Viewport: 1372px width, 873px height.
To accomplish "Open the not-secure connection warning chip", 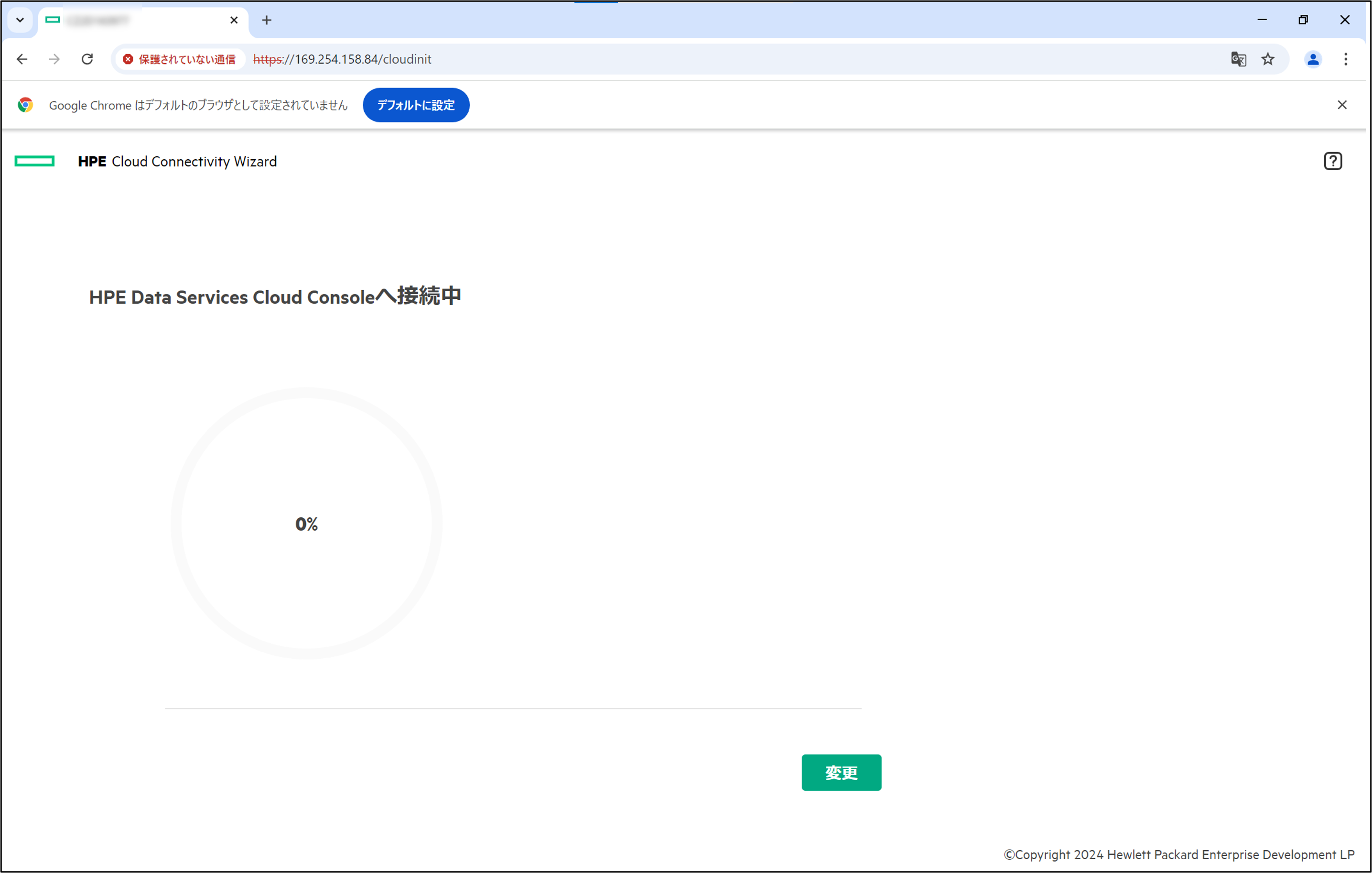I will [180, 59].
